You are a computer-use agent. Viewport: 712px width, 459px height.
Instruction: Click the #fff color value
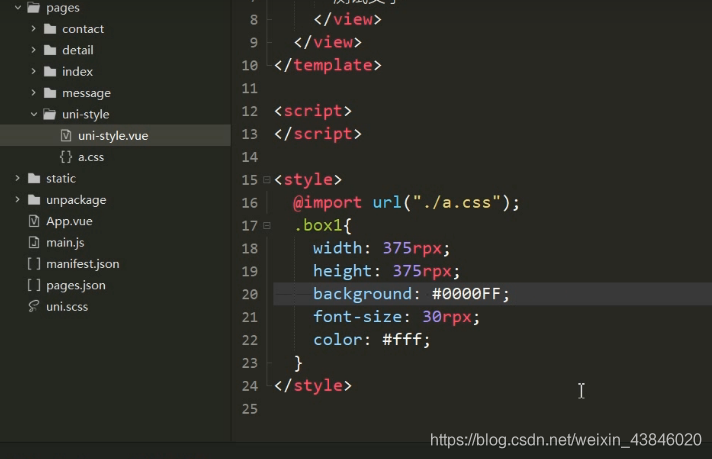(402, 339)
